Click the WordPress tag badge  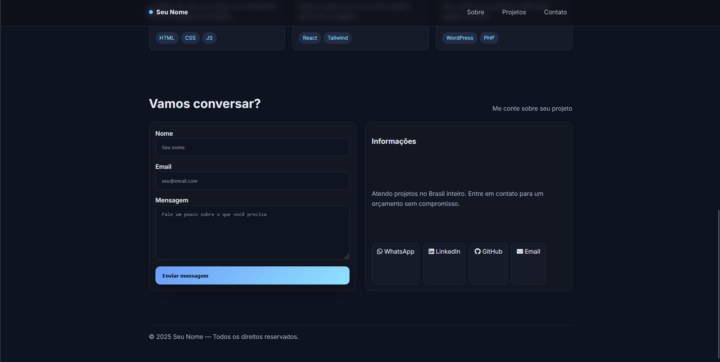click(x=460, y=38)
